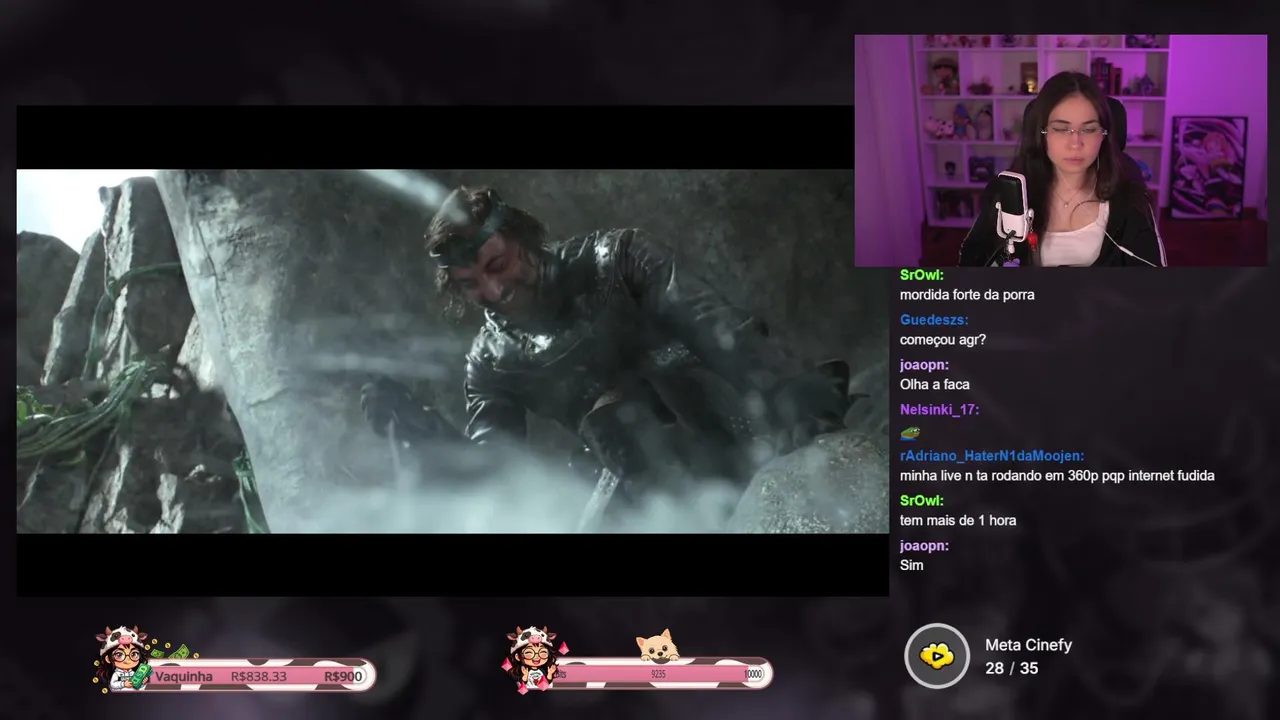
Task: Click the message 'começou agr?'
Action: click(x=943, y=340)
